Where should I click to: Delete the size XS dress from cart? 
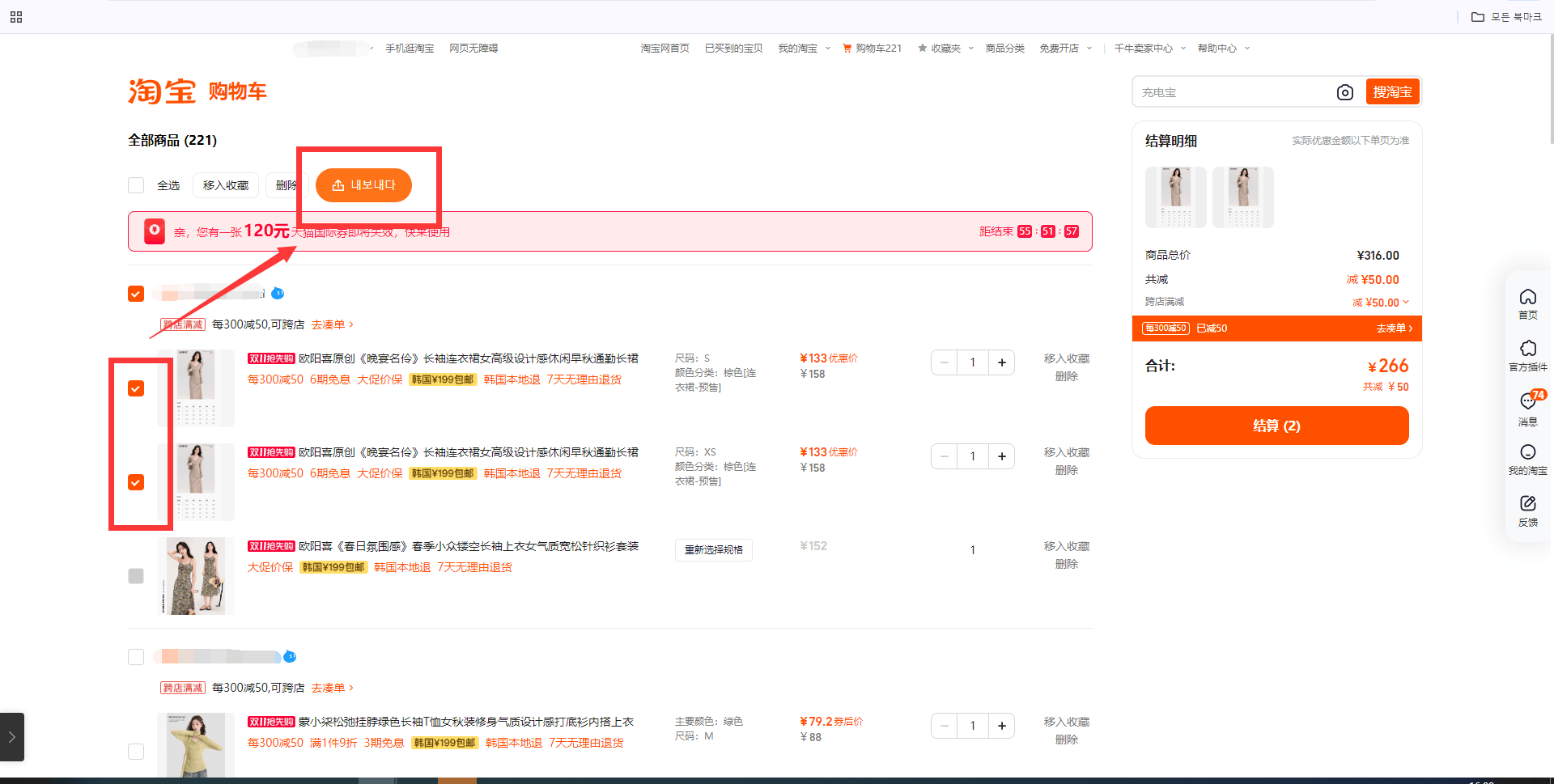click(1067, 470)
